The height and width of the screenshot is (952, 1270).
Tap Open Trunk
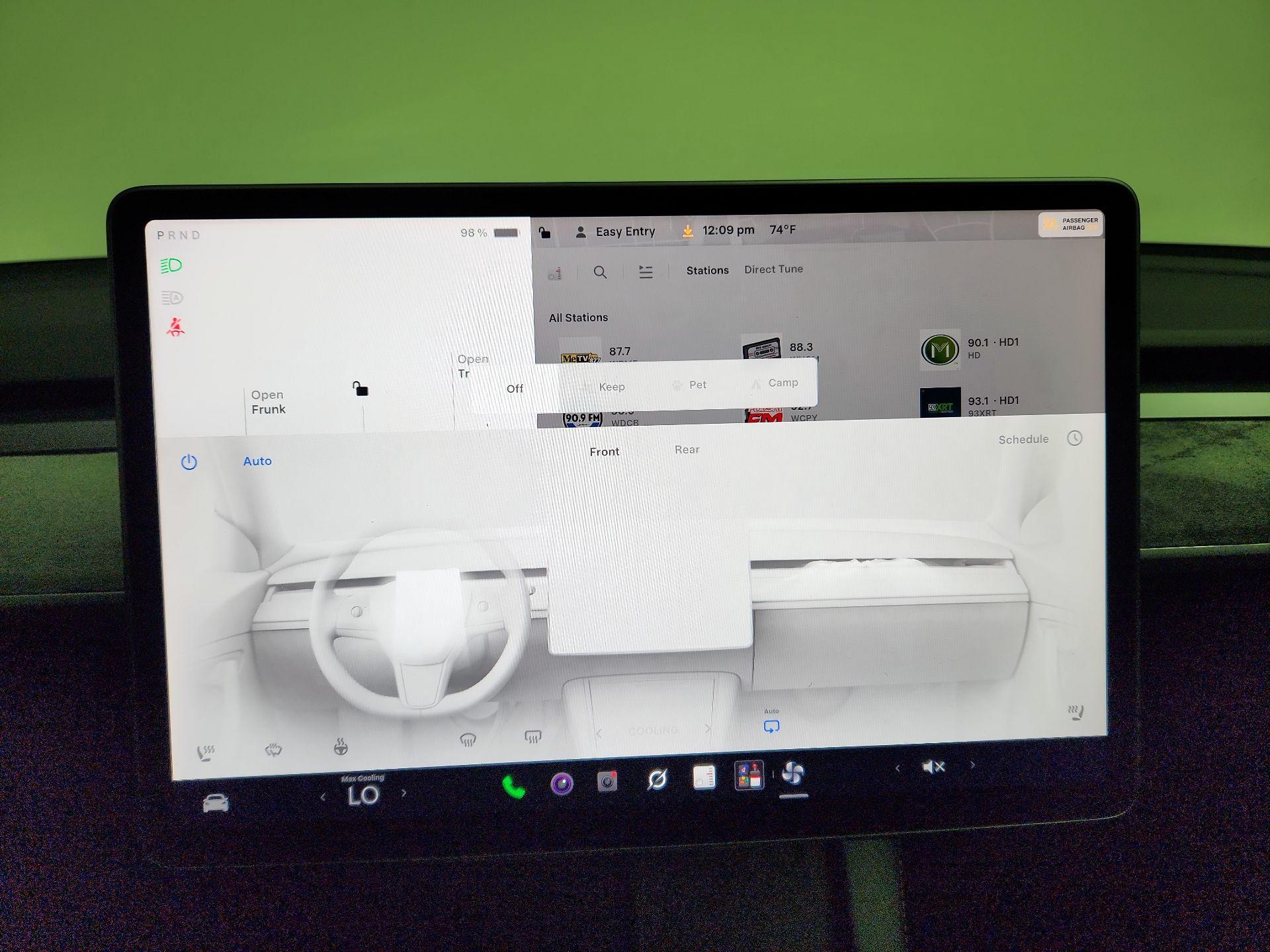[473, 366]
